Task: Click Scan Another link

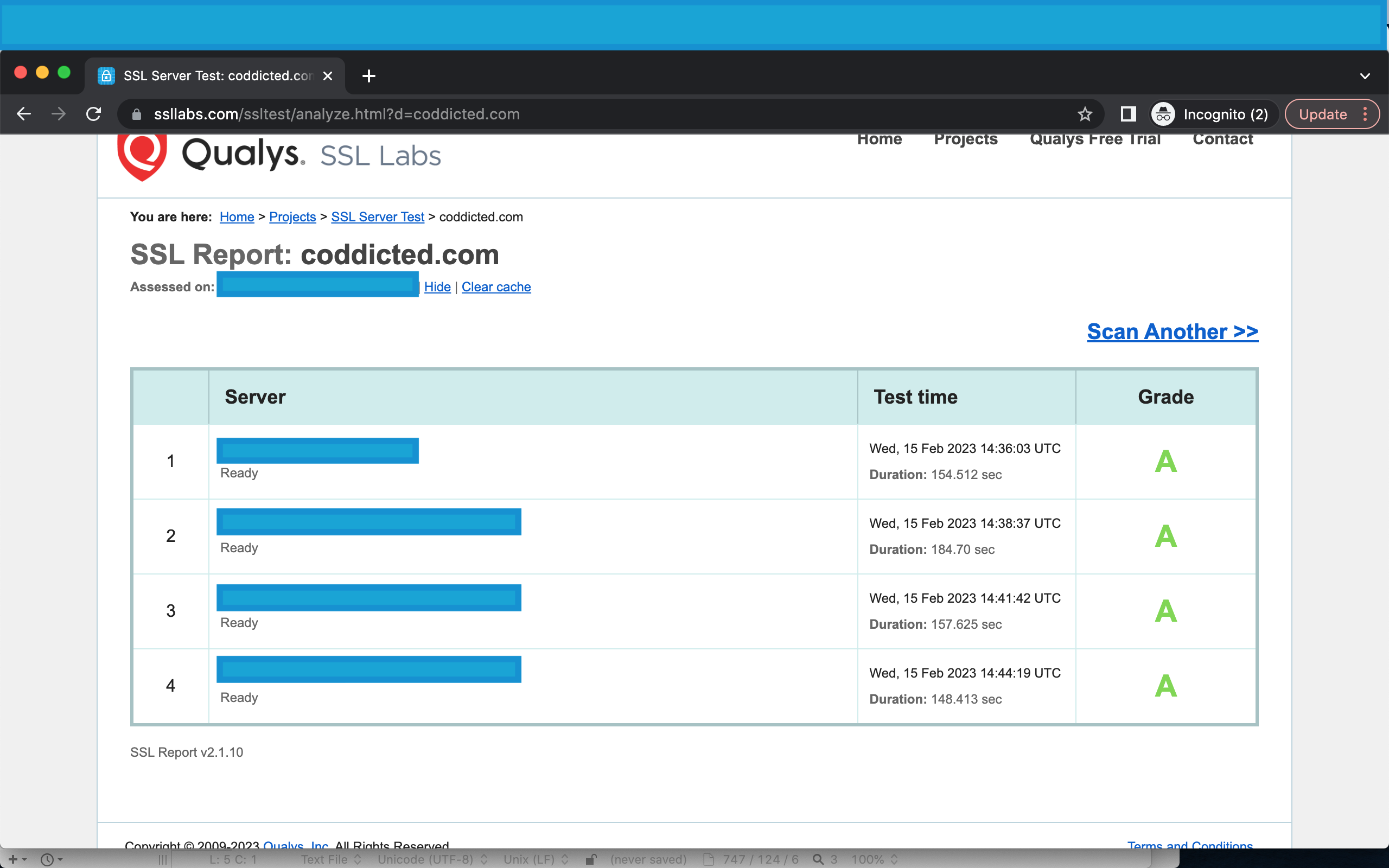Action: tap(1172, 332)
